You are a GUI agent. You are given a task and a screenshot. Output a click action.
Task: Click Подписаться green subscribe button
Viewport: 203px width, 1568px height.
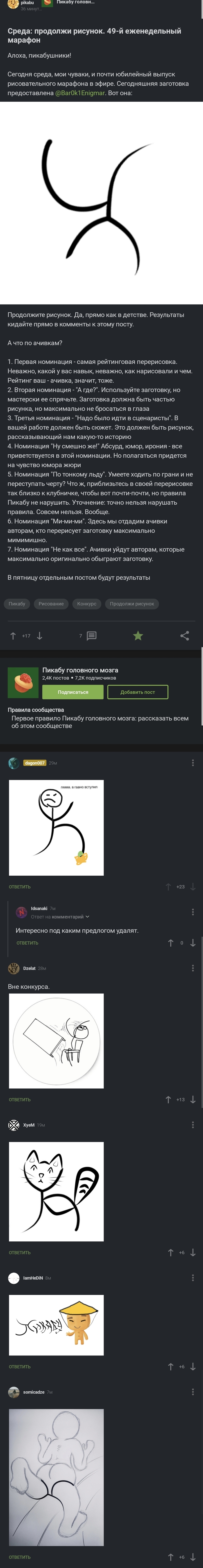[73, 692]
